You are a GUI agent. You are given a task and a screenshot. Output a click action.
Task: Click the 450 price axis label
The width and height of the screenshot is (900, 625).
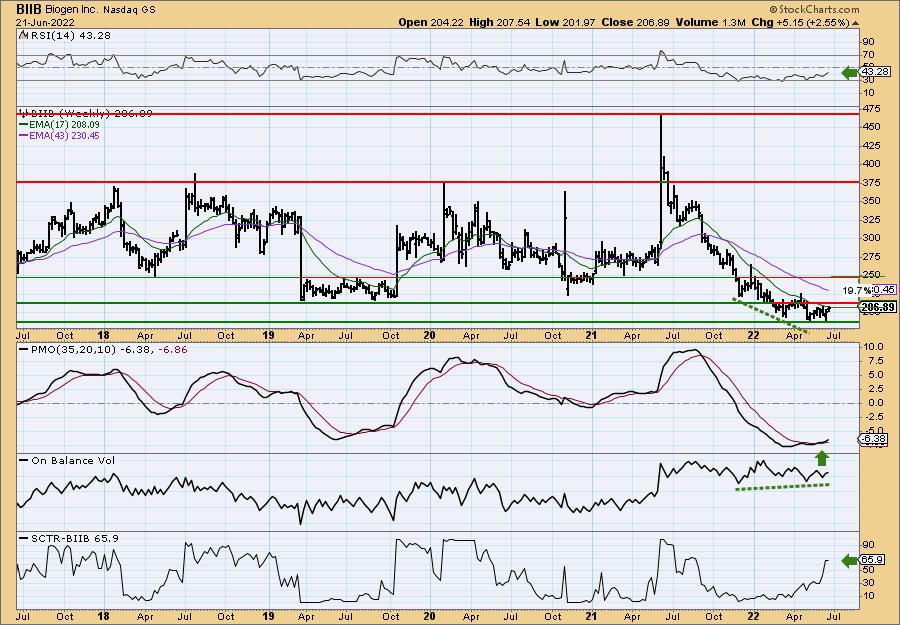click(871, 126)
